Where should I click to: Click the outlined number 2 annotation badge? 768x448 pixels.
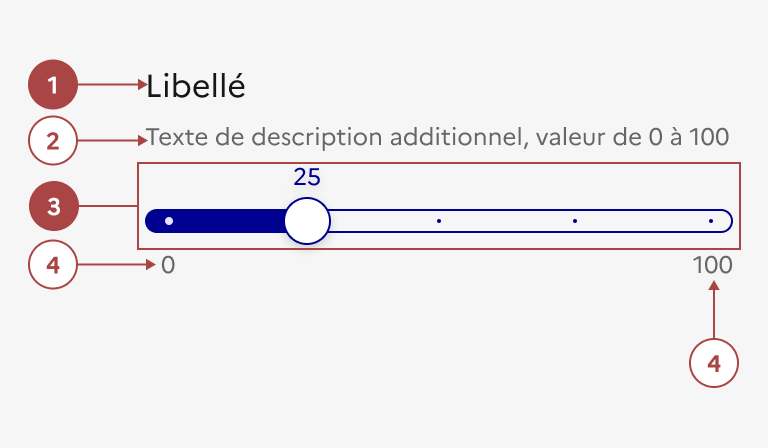pyautogui.click(x=53, y=140)
